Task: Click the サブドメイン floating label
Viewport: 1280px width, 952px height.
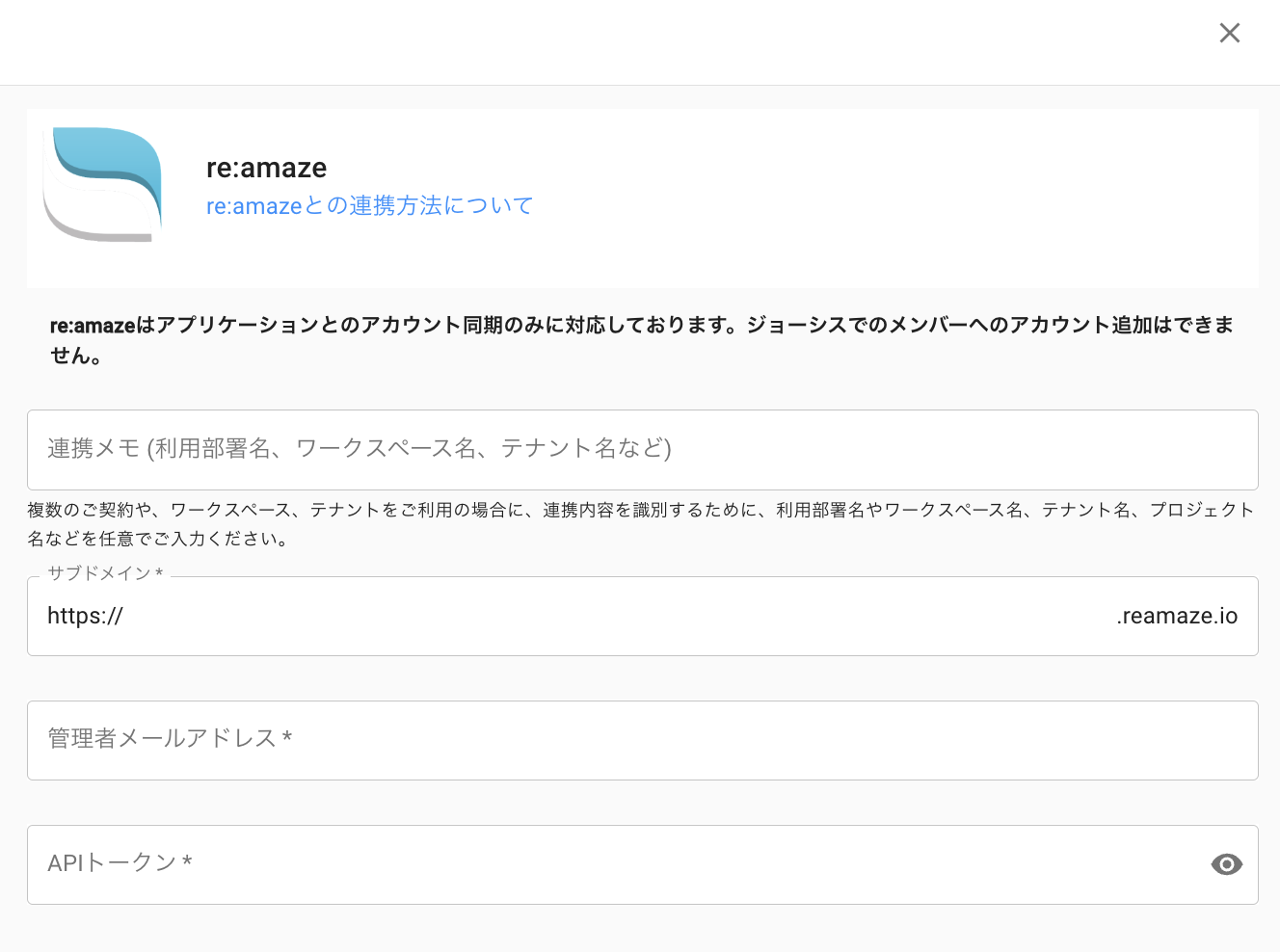Action: point(105,573)
